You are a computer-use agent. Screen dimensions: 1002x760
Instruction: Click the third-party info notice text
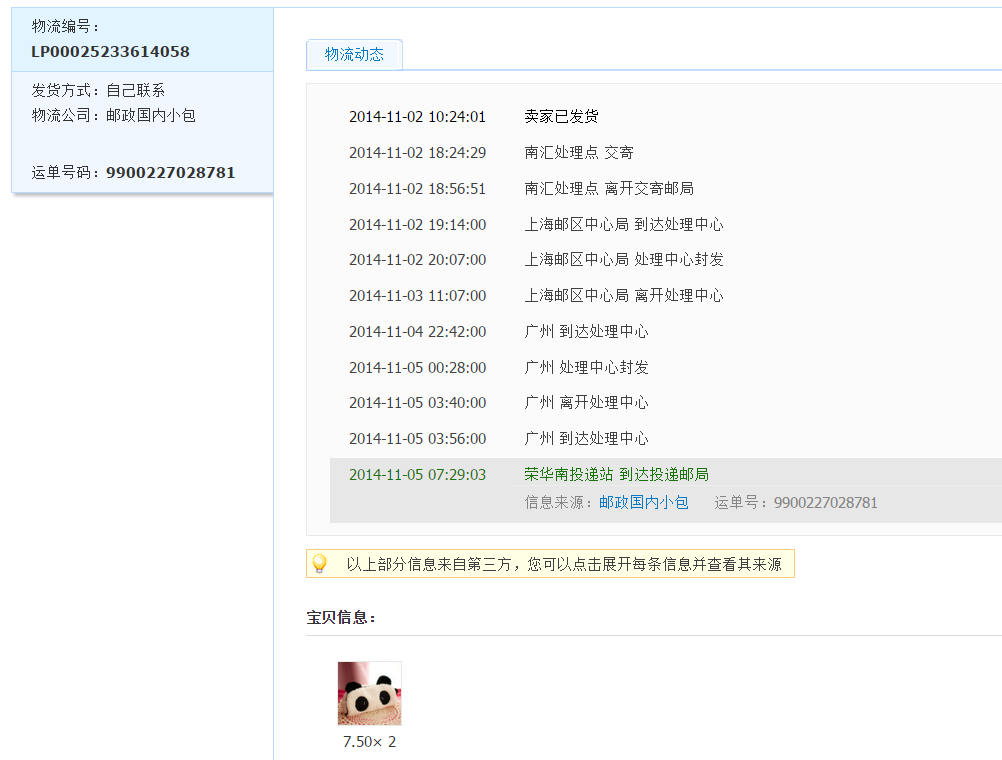click(x=563, y=564)
